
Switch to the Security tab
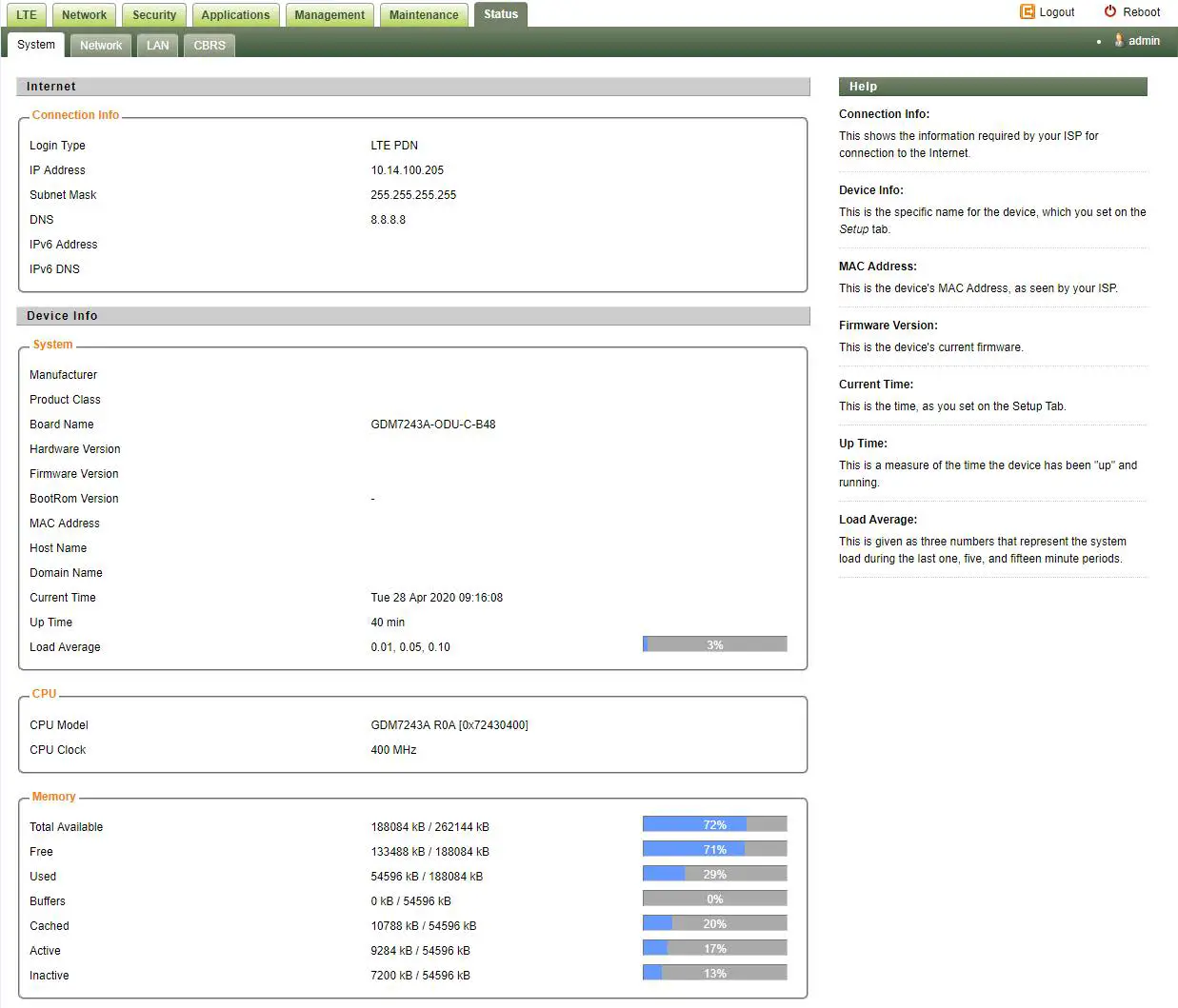click(154, 15)
